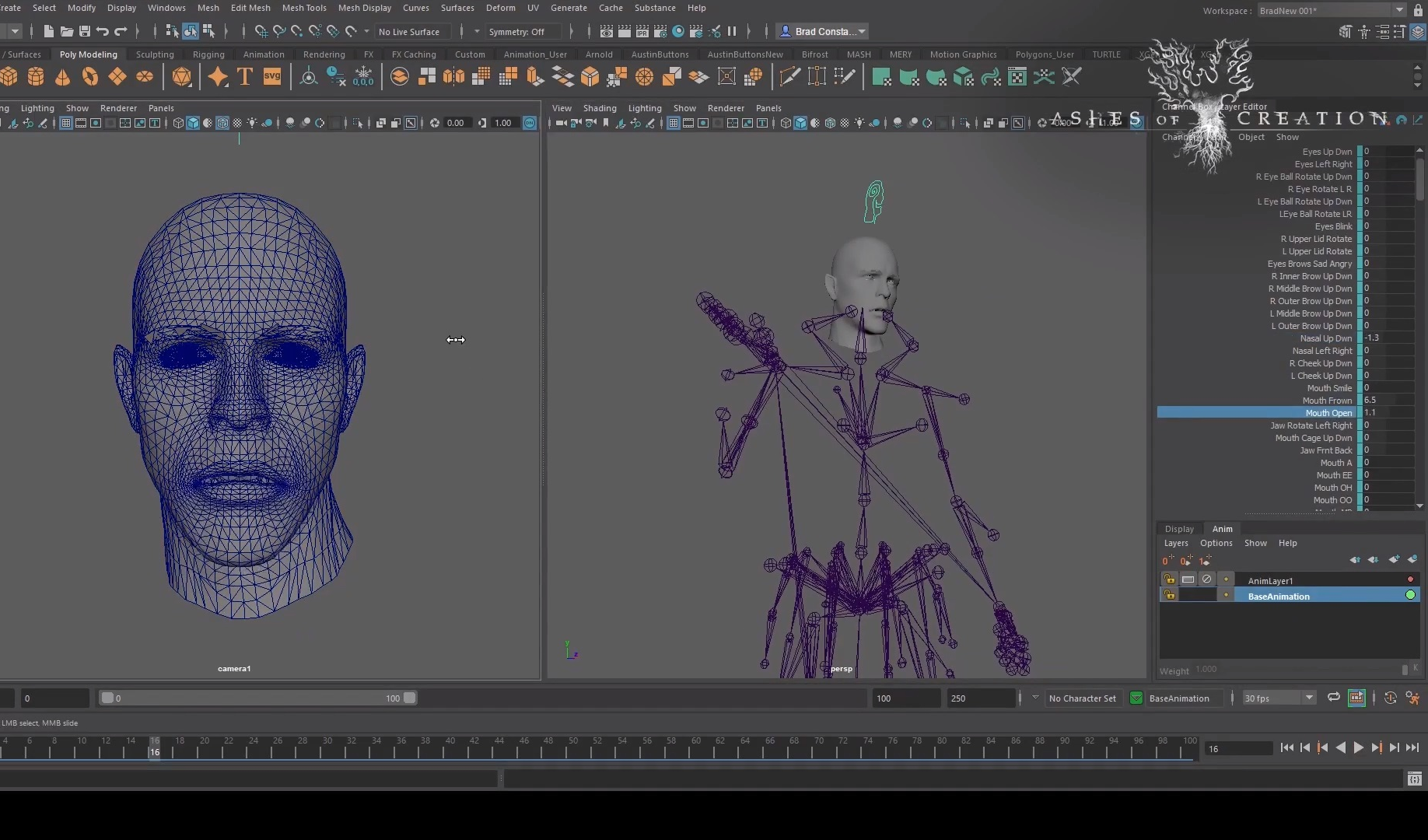
Task: Create a platonic solid from the shelf
Action: (x=182, y=76)
